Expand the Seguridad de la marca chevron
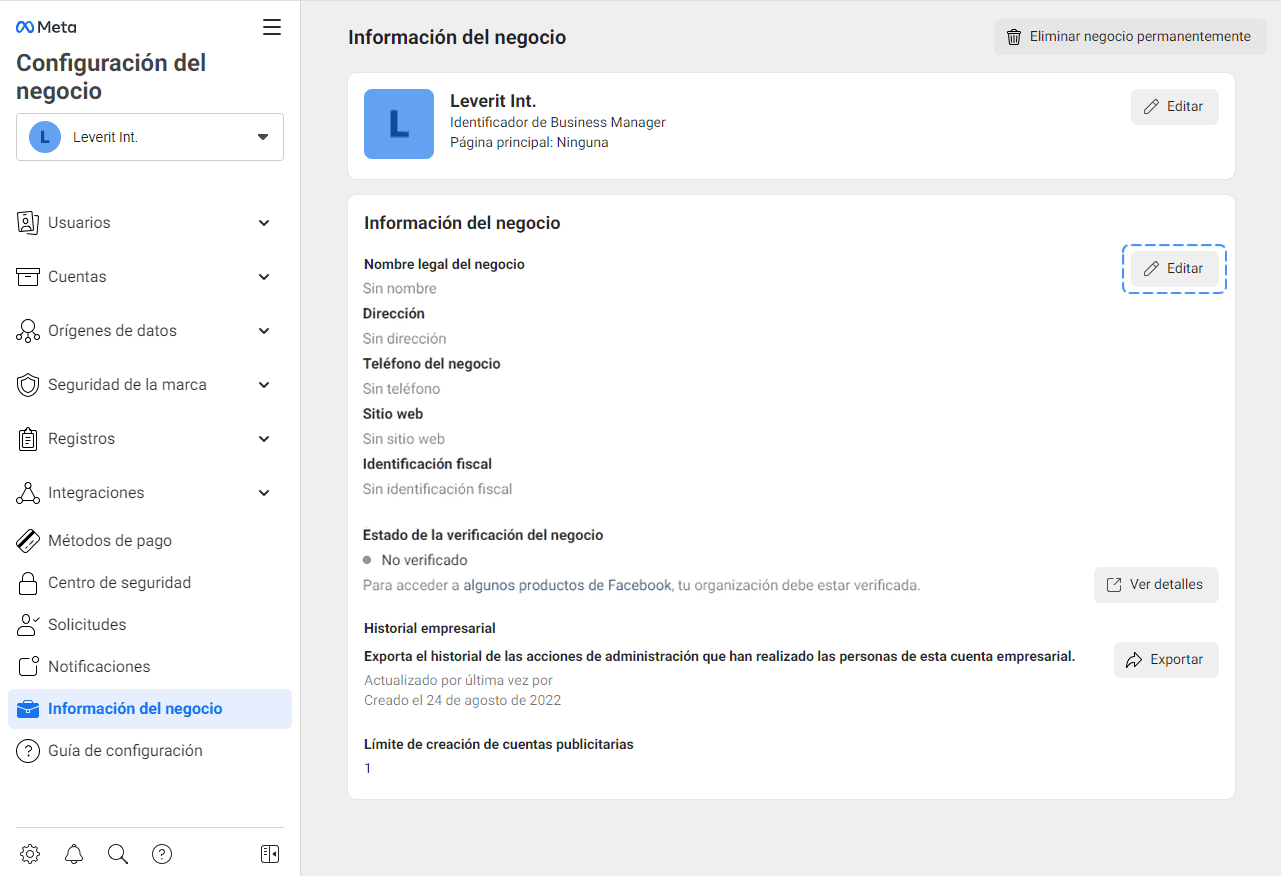1281x876 pixels. pyautogui.click(x=264, y=385)
